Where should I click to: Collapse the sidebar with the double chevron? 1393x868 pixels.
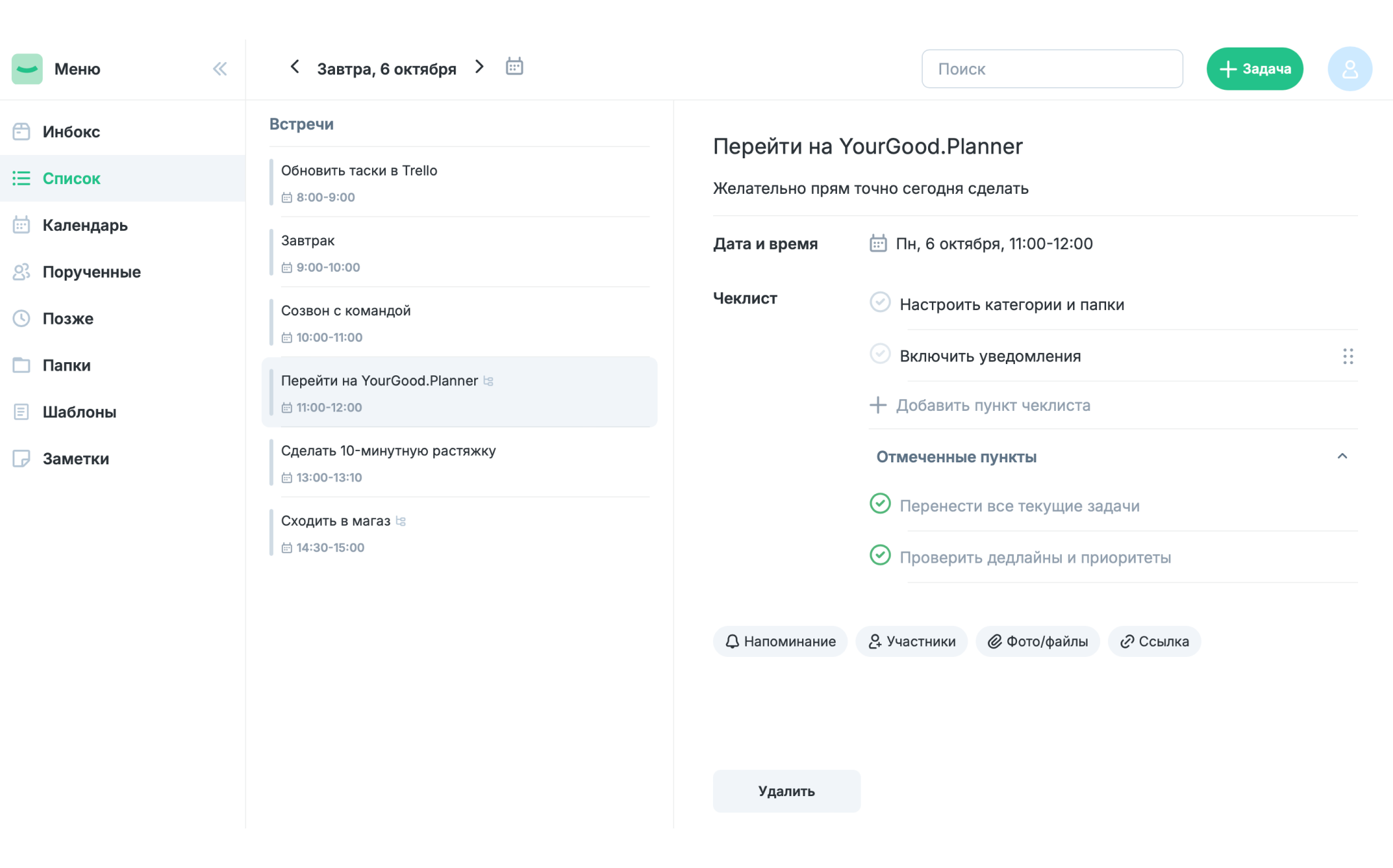coord(219,68)
